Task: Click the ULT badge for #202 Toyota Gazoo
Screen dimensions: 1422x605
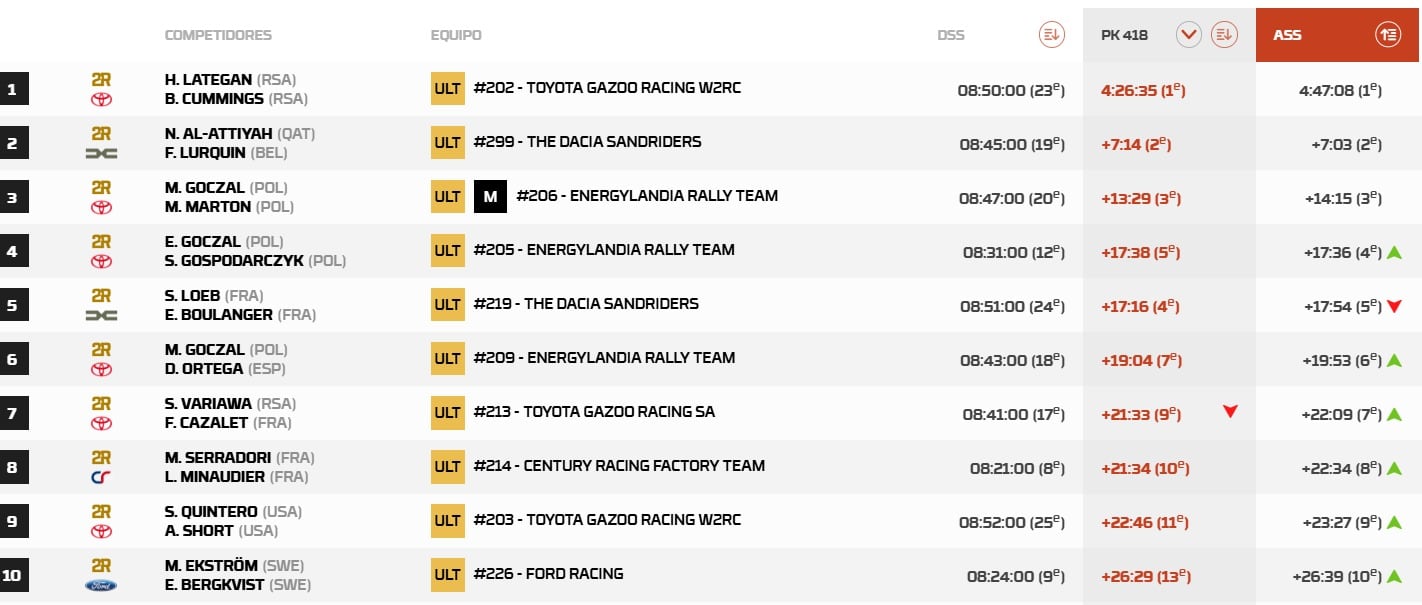Action: pyautogui.click(x=447, y=89)
